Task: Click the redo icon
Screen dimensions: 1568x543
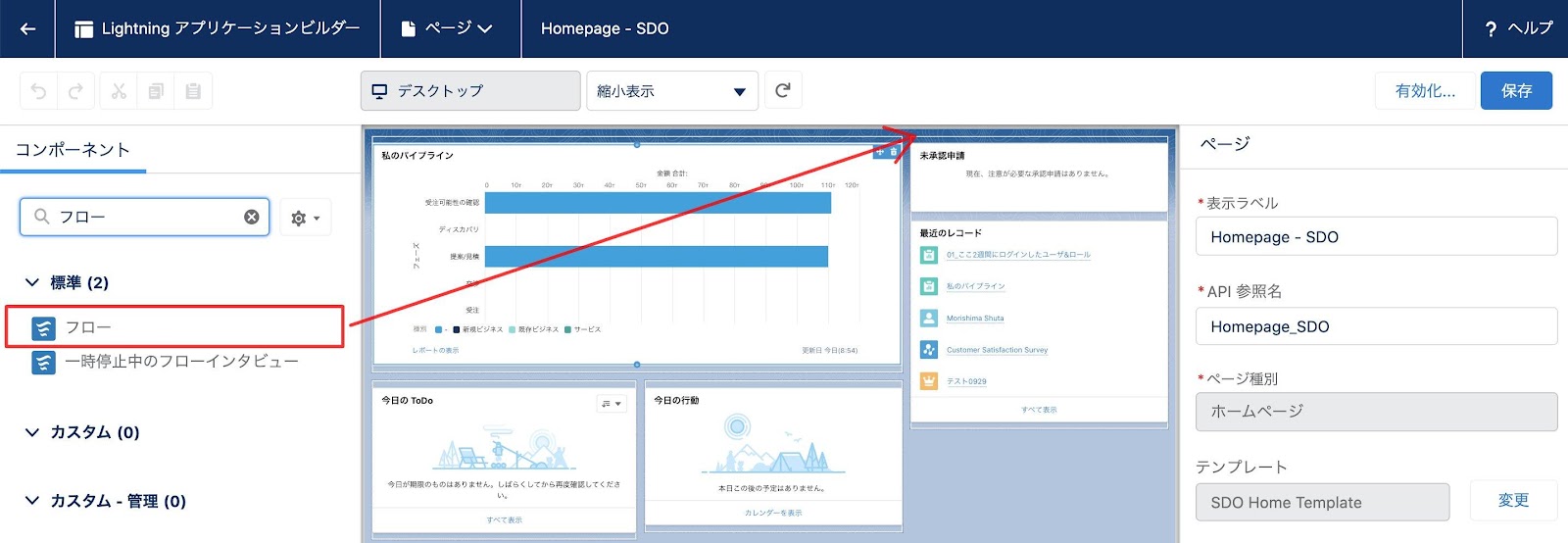Action: click(75, 91)
